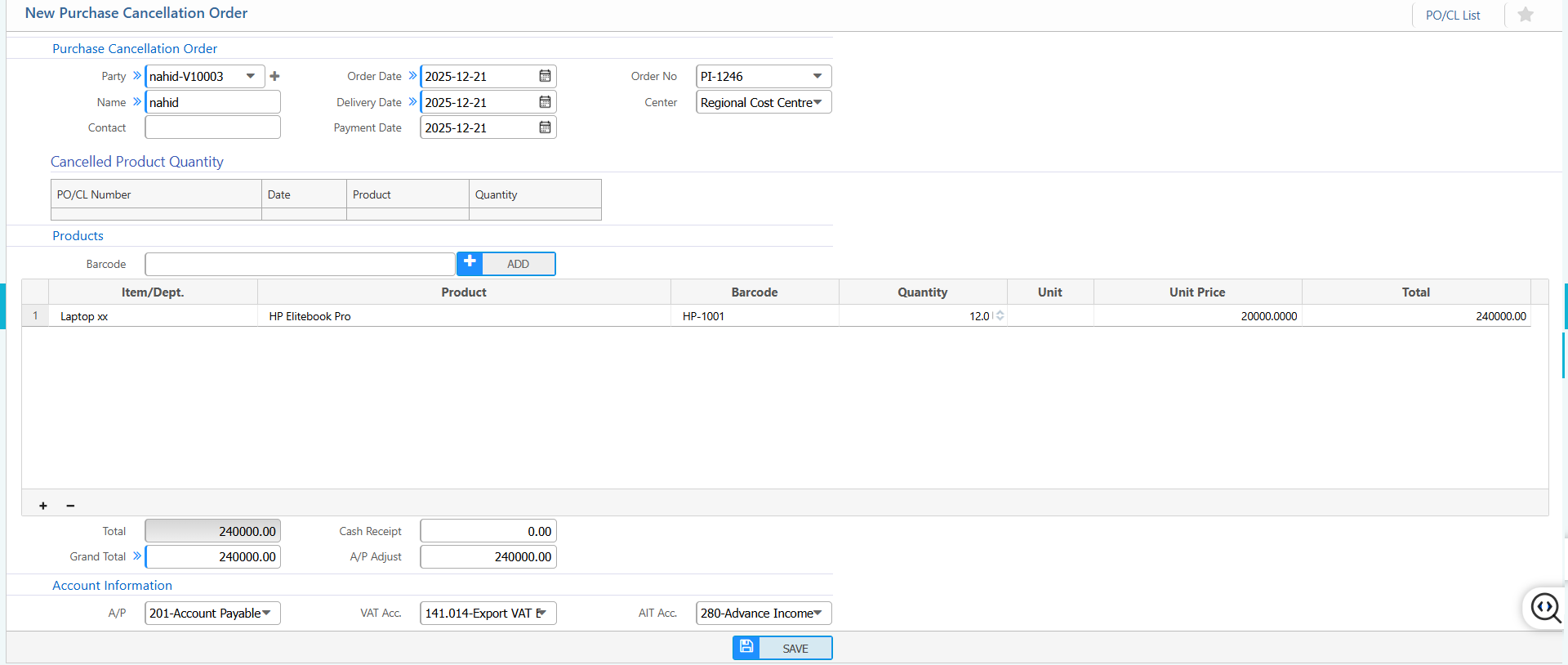Focus the Name input field
The width and height of the screenshot is (1568, 665).
point(212,102)
